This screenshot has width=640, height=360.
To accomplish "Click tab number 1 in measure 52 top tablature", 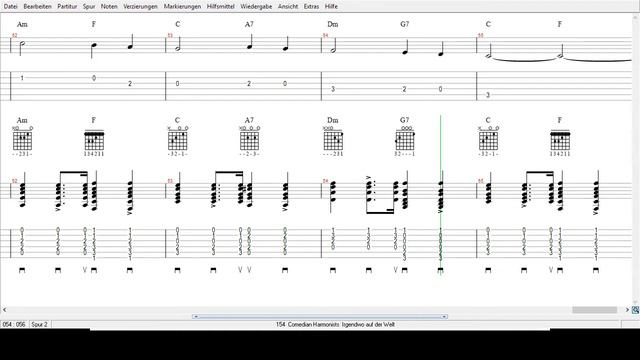I will (x=22, y=78).
